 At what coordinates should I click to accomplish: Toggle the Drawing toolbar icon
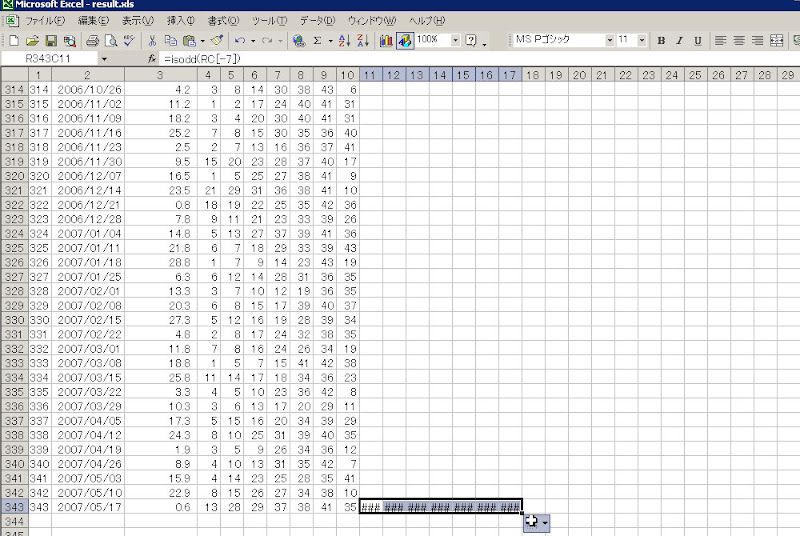pos(405,40)
